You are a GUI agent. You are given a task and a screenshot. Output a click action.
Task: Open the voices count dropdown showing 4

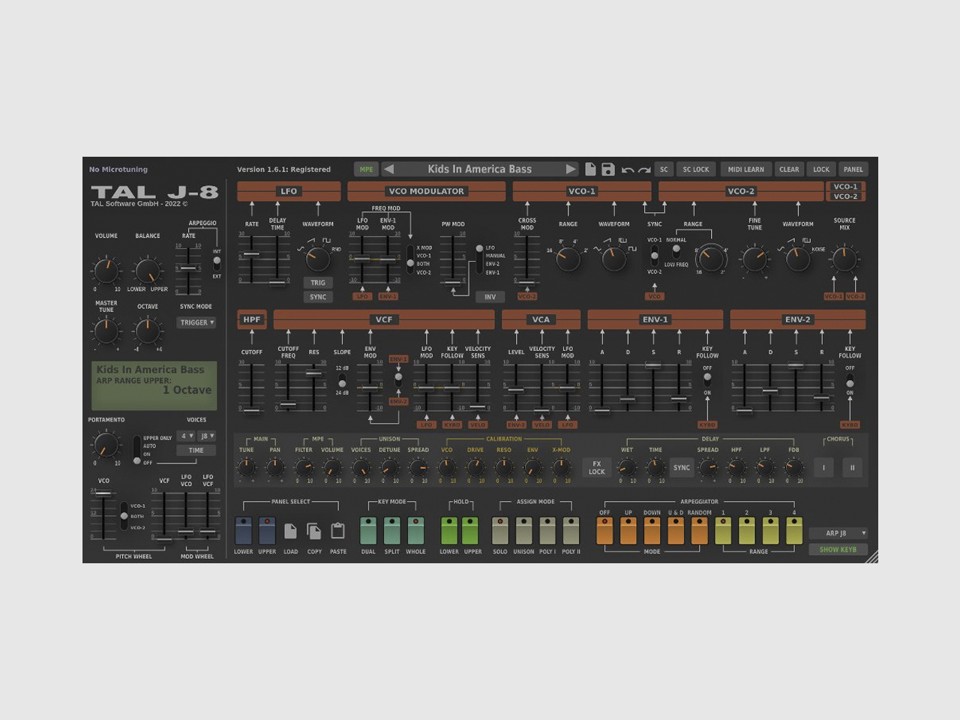click(x=186, y=436)
